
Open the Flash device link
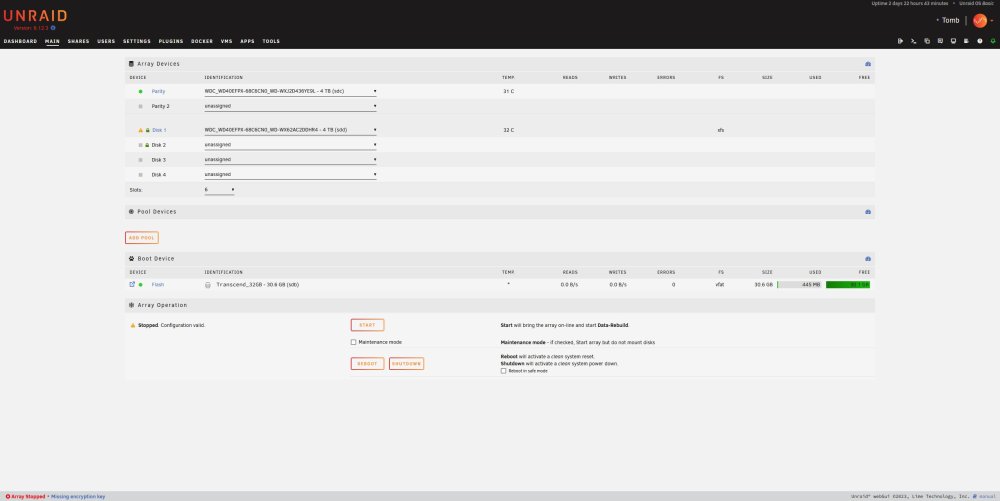pyautogui.click(x=158, y=285)
